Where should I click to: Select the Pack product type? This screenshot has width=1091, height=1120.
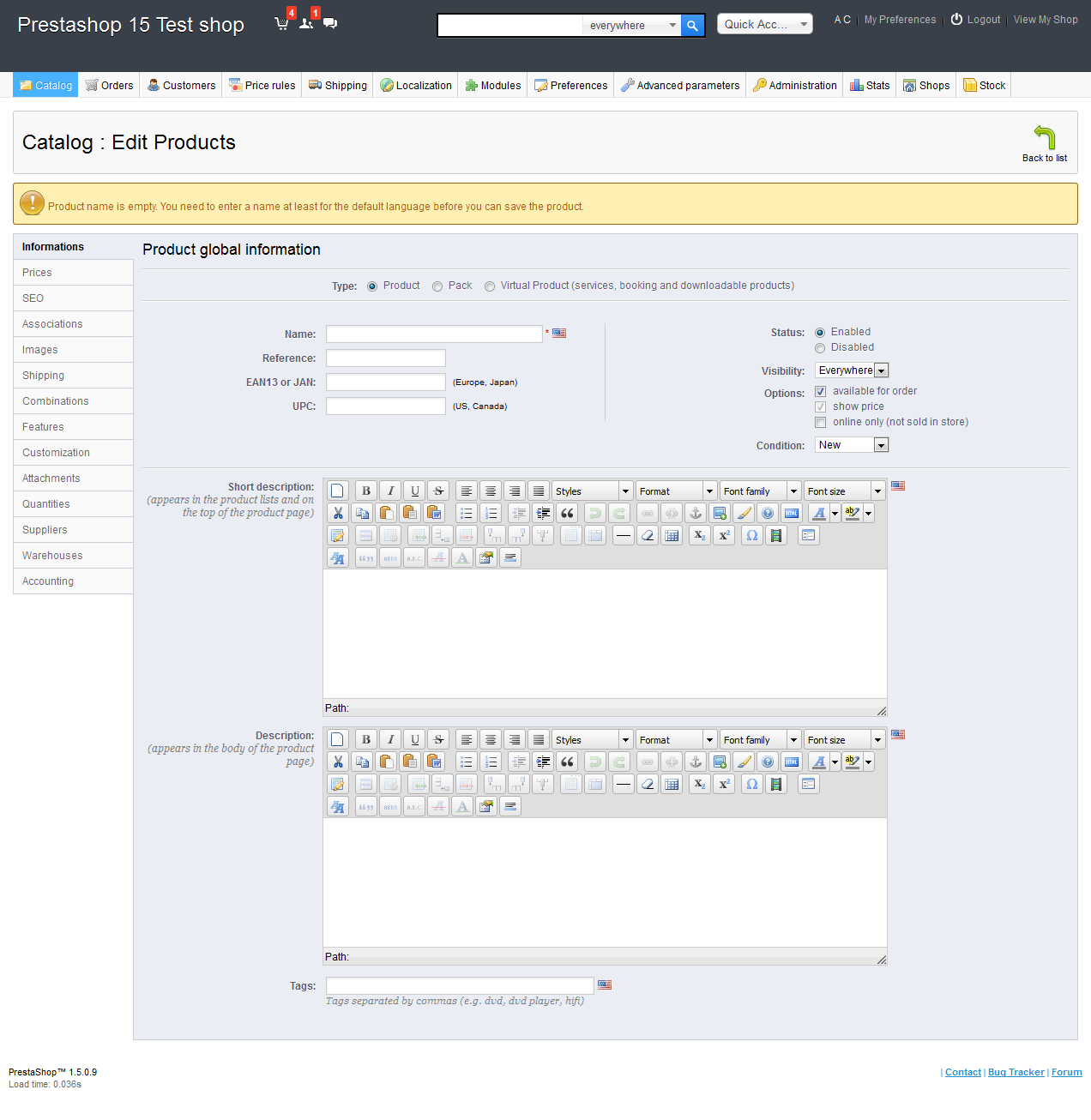click(437, 286)
